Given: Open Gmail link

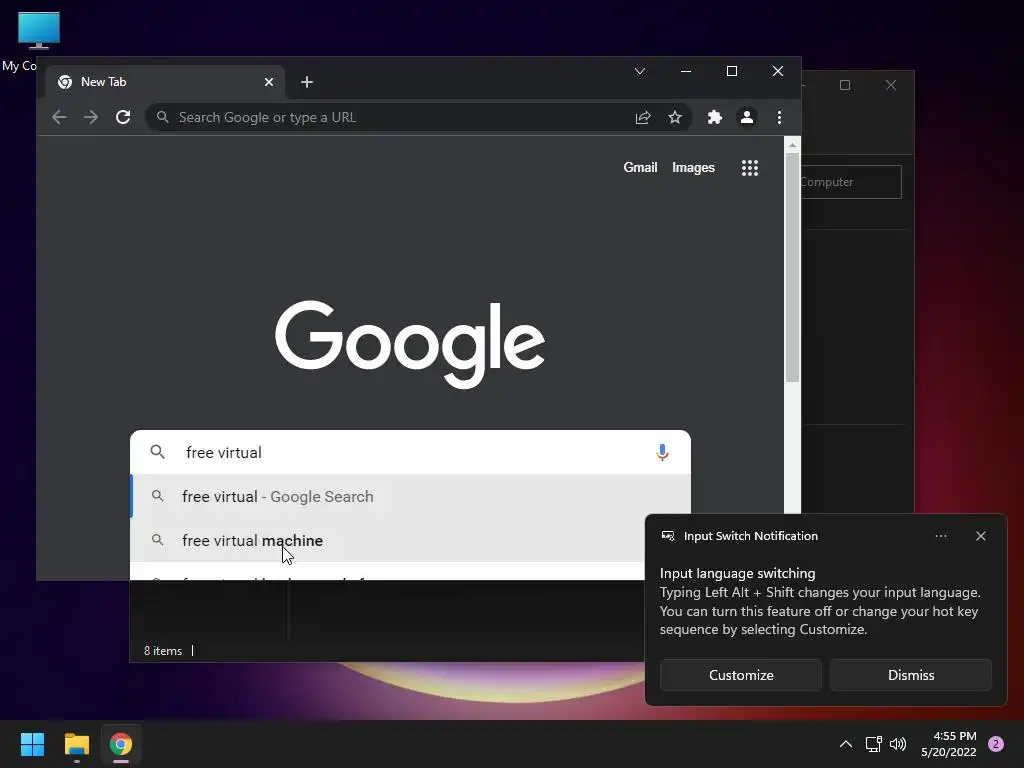Looking at the screenshot, I should 640,167.
